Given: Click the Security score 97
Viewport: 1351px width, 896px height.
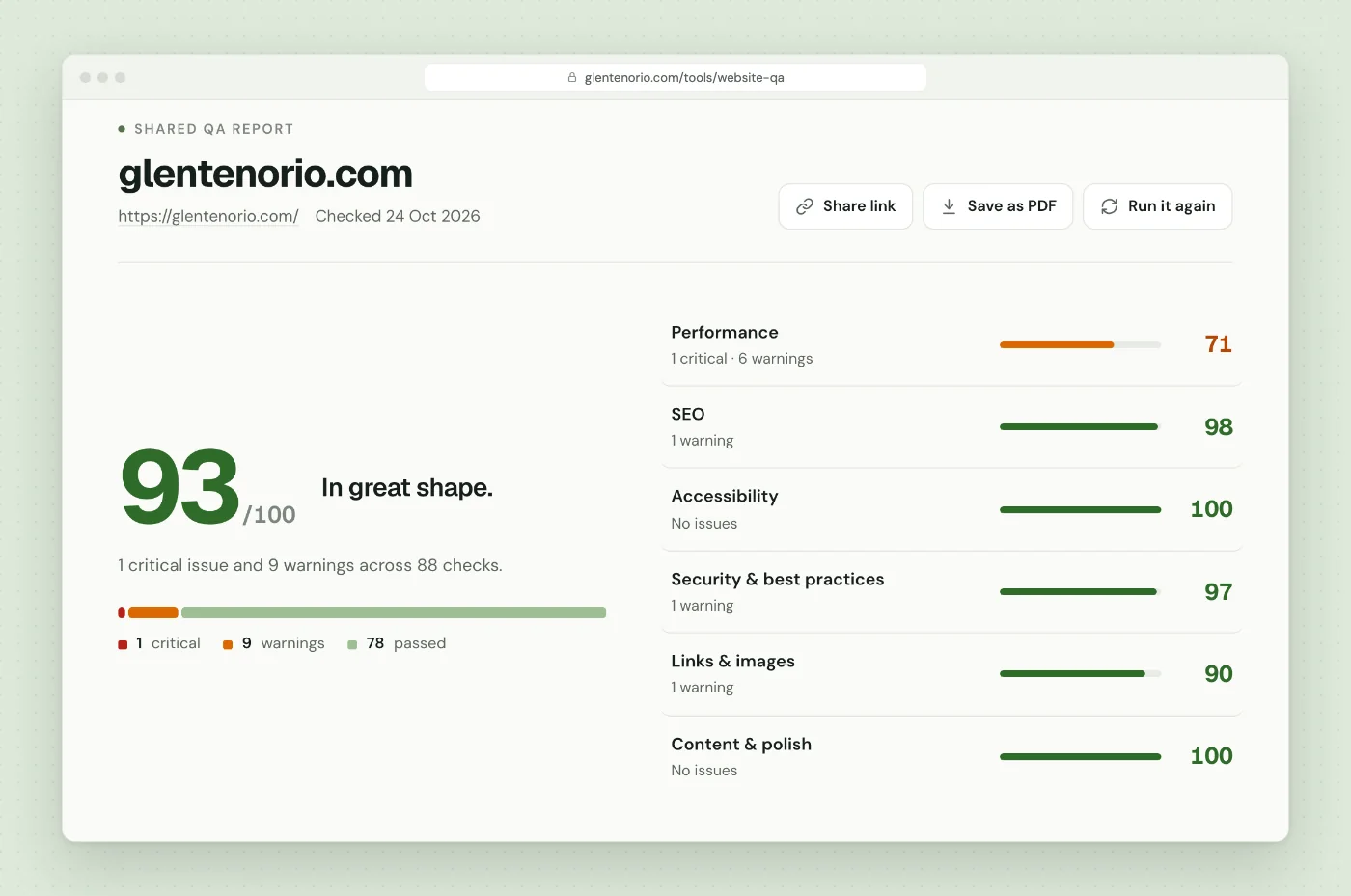Looking at the screenshot, I should coord(1218,591).
